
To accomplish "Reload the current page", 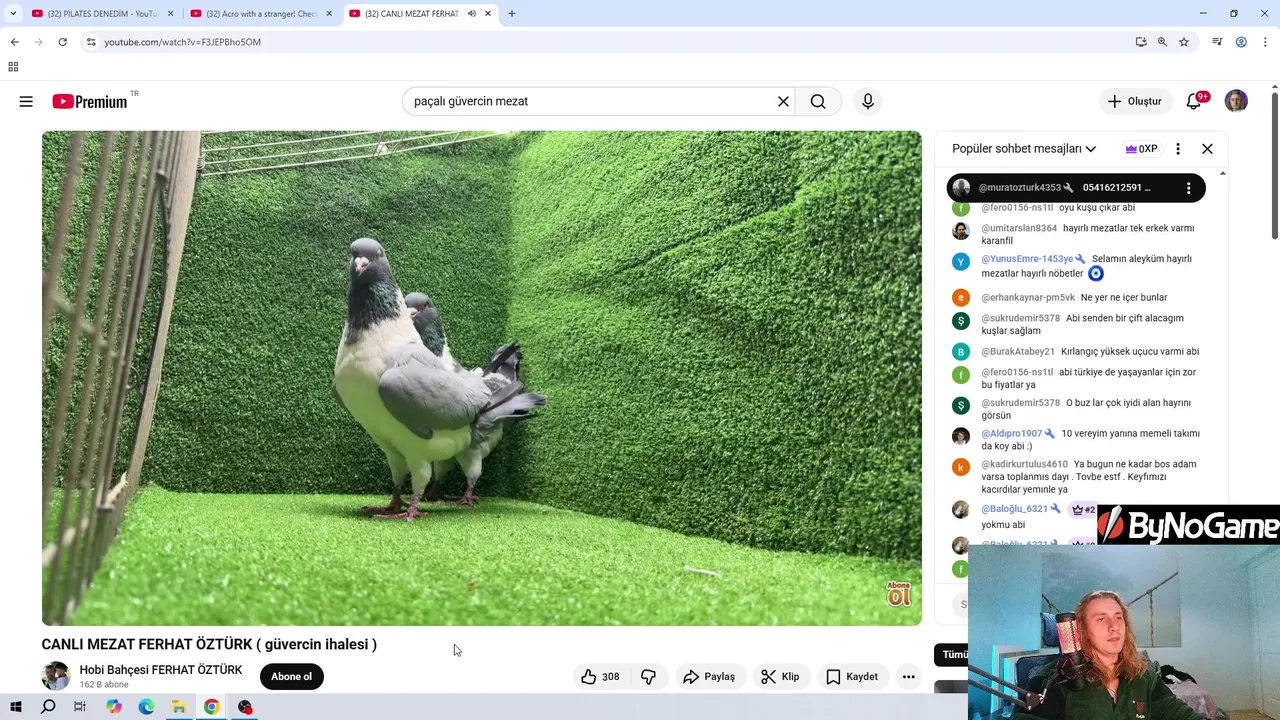I will 62,42.
